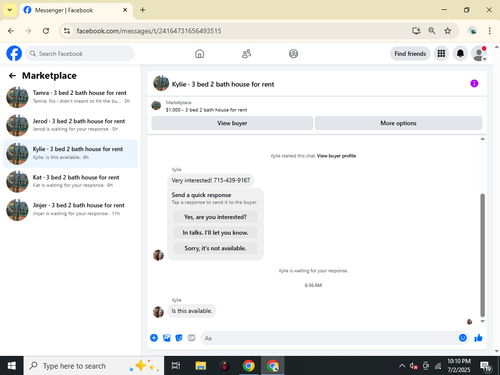Bookmark this page with the star
The image size is (500, 375).
[x=448, y=31]
